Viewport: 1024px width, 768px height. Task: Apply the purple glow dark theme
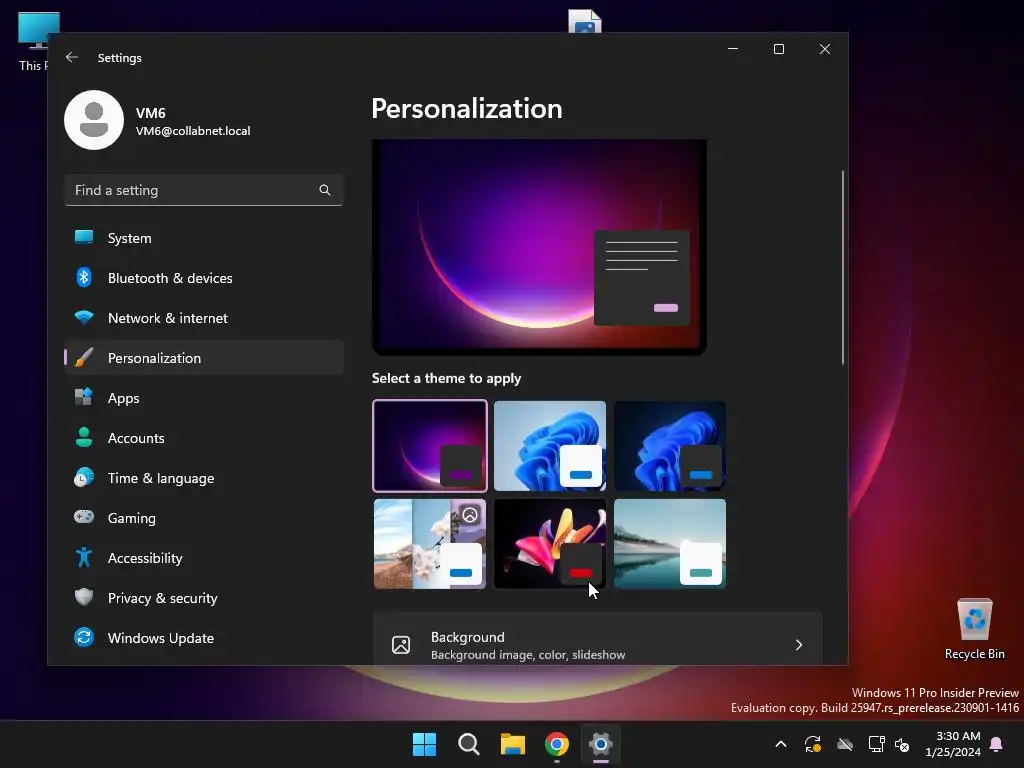(430, 445)
